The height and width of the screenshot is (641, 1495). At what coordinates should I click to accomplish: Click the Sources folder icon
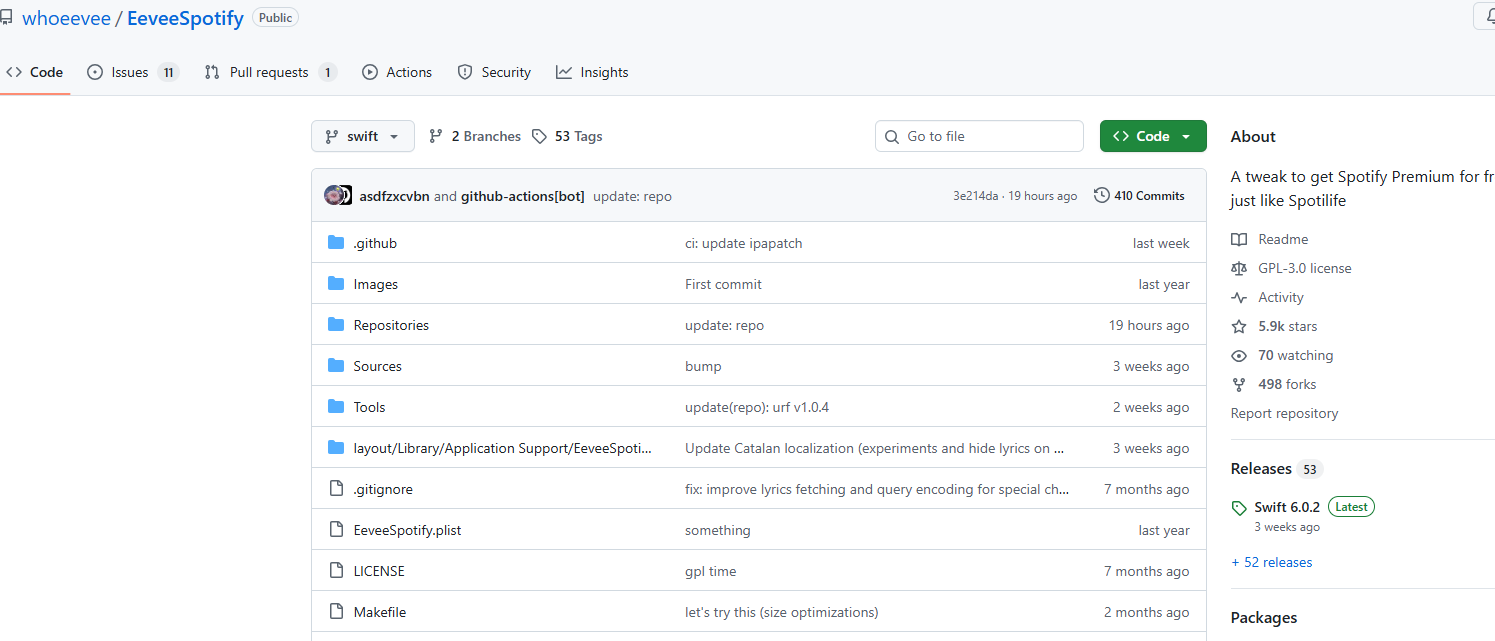pos(336,366)
